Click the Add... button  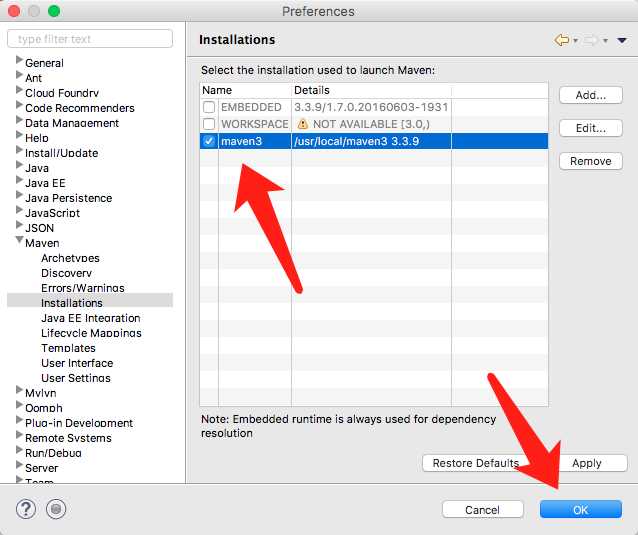(x=591, y=95)
